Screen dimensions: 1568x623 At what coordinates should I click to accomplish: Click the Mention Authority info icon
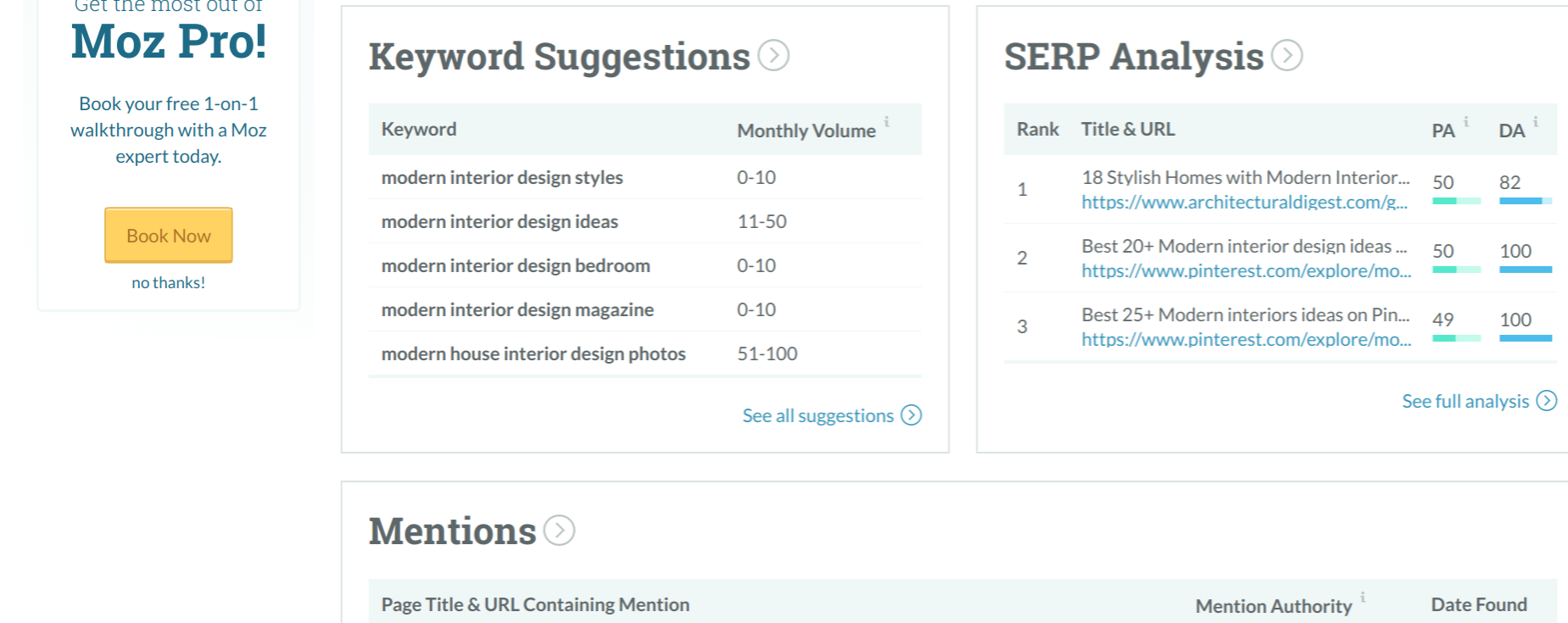pyautogui.click(x=1363, y=598)
